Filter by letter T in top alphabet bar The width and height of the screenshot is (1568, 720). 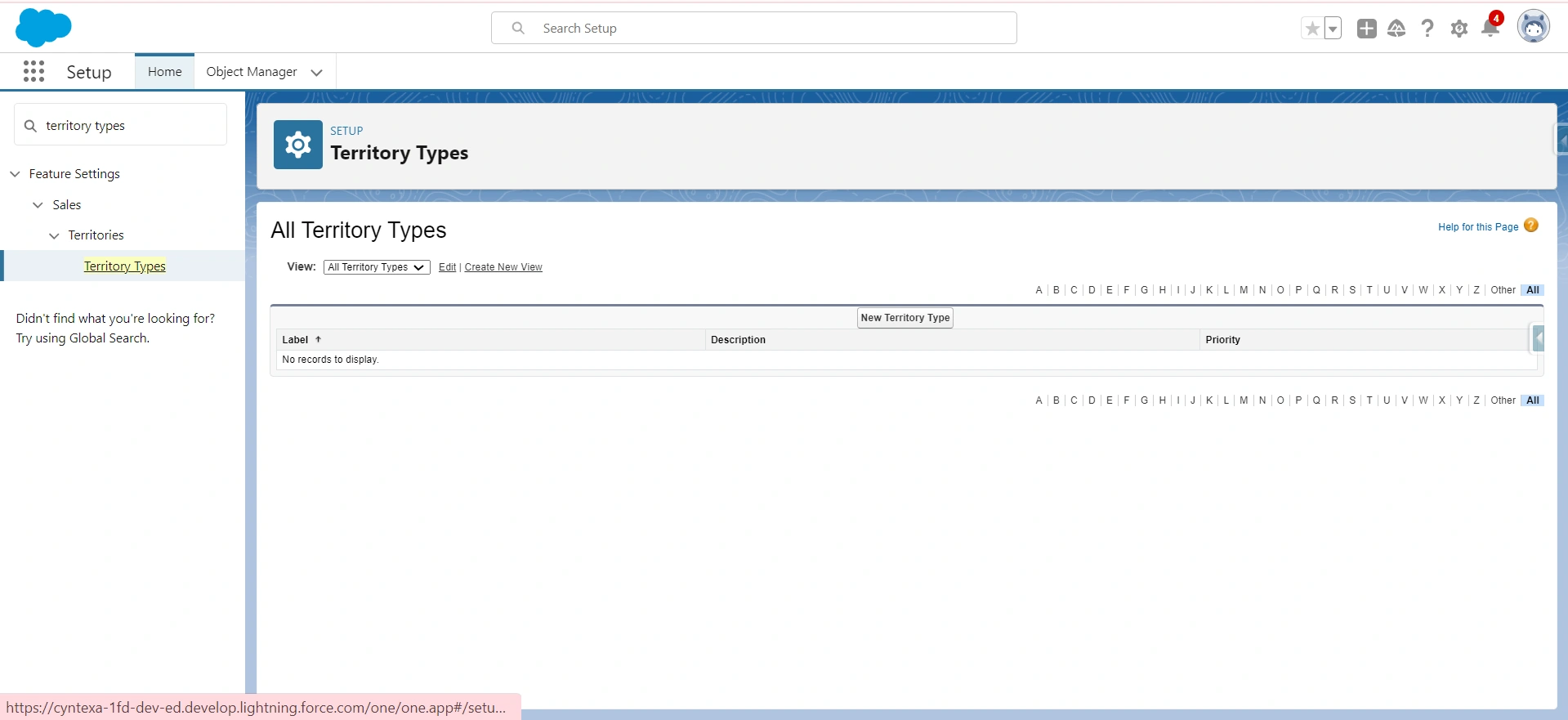pyautogui.click(x=1369, y=290)
